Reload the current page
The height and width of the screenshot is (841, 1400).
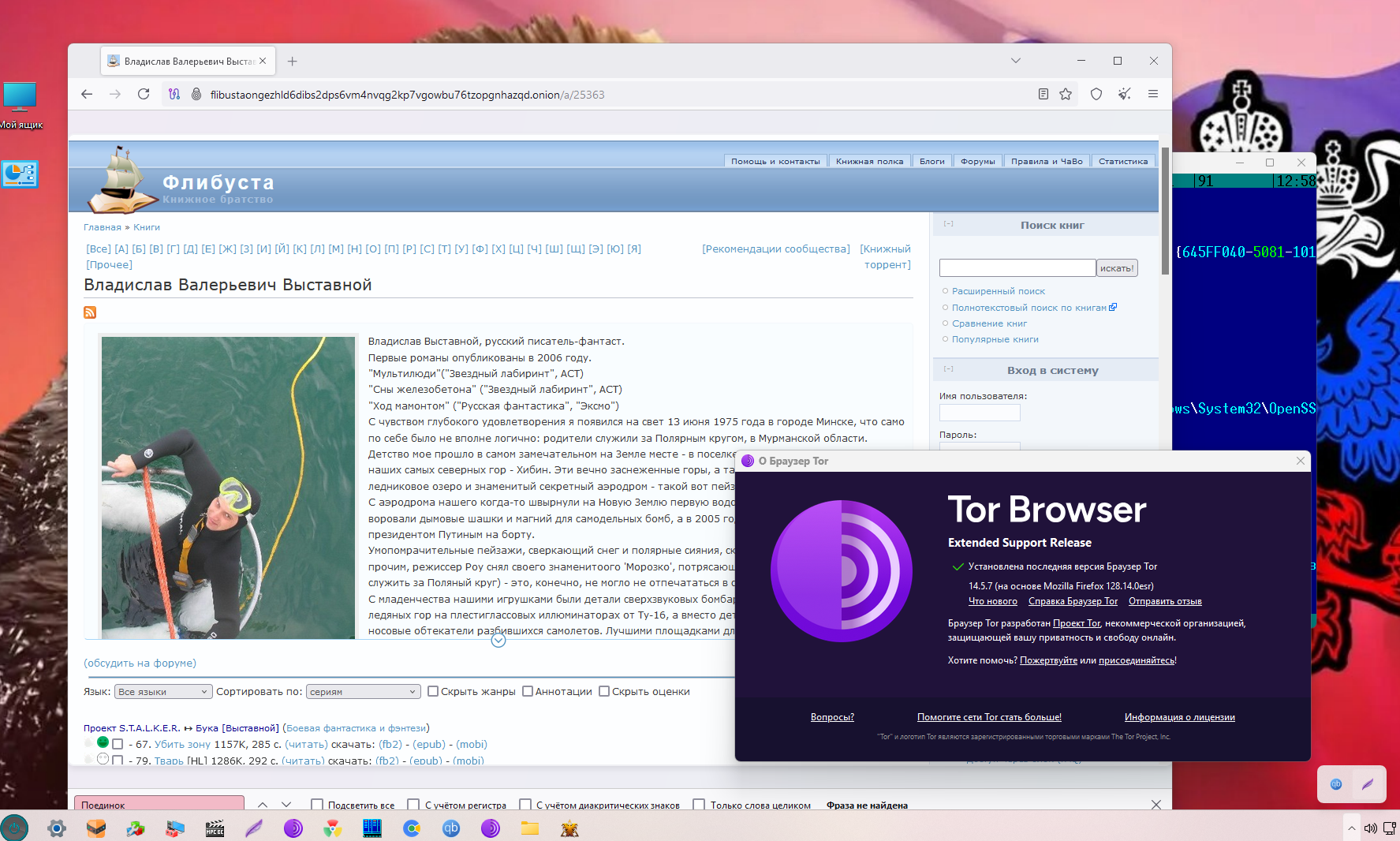[x=144, y=95]
